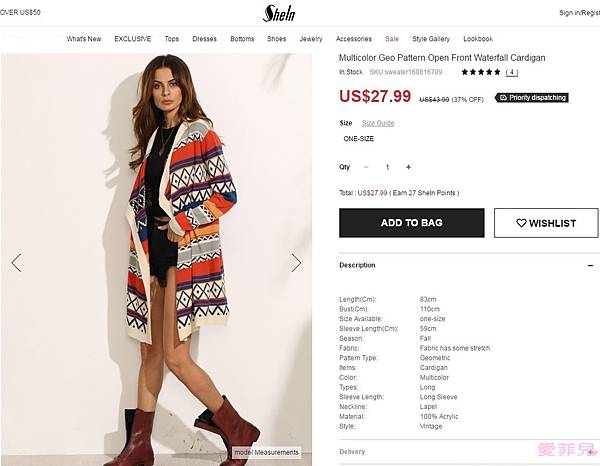Screen dimensions: 600x466
Task: Decrease quantity with the minus button
Action: coord(366,167)
